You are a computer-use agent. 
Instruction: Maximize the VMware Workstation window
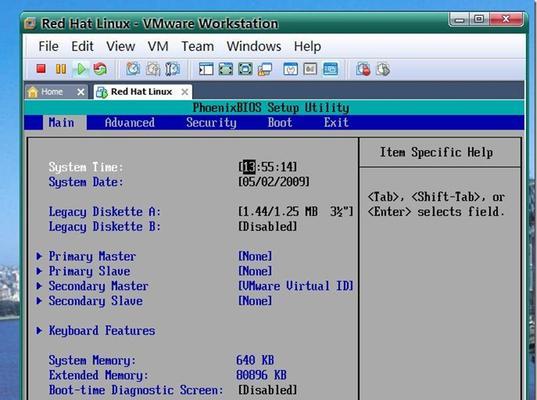click(x=479, y=19)
